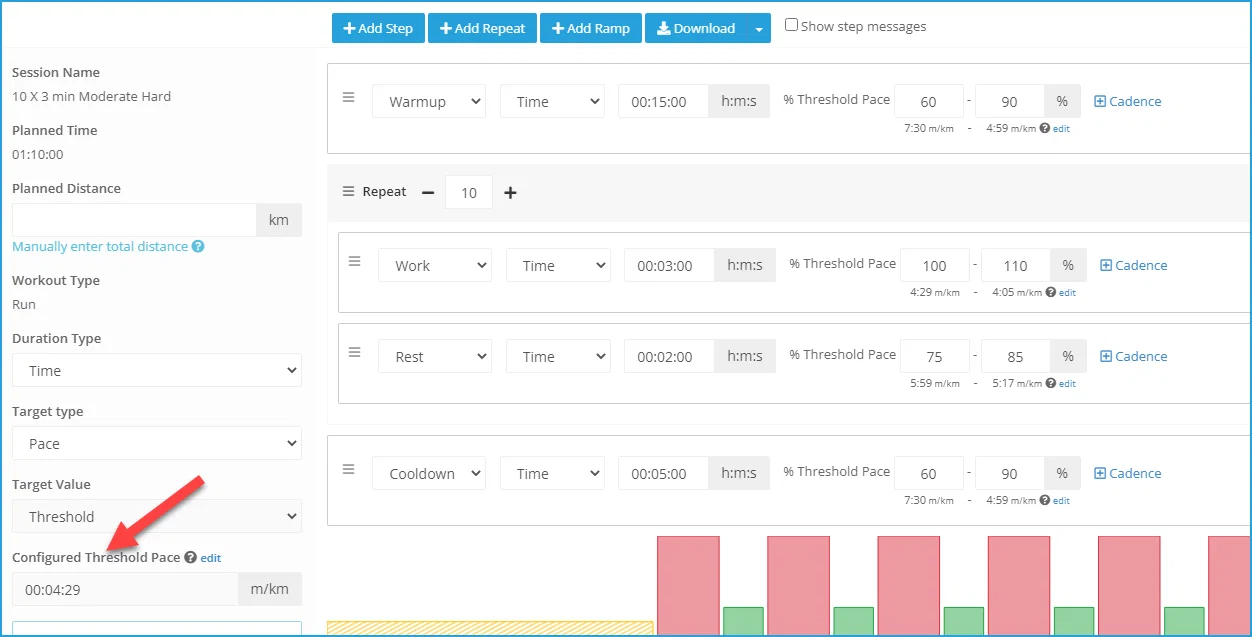The image size is (1252, 637).
Task: Click the Rest step drag handle icon
Action: [x=354, y=352]
